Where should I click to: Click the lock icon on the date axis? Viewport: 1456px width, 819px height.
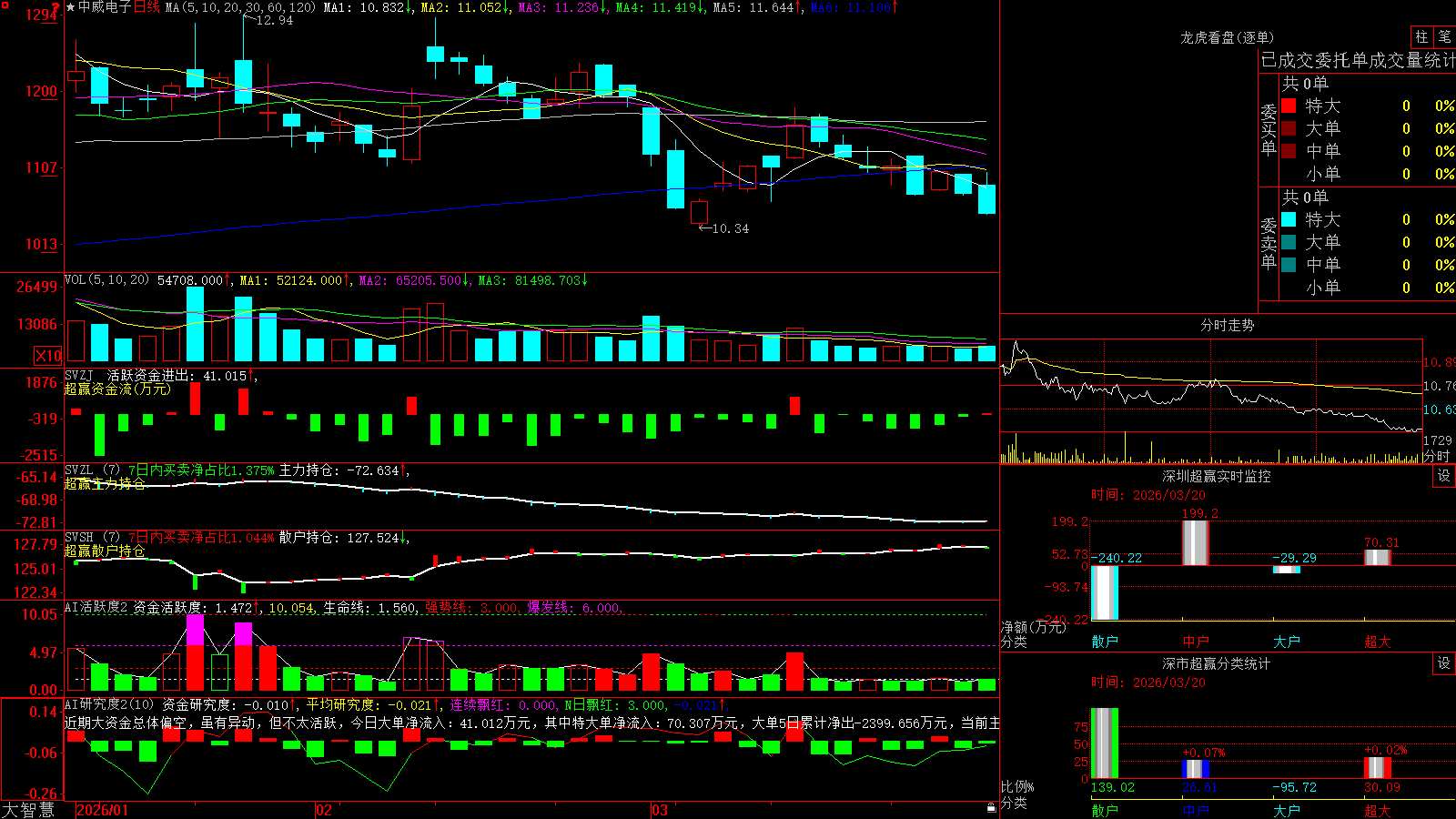(991, 808)
